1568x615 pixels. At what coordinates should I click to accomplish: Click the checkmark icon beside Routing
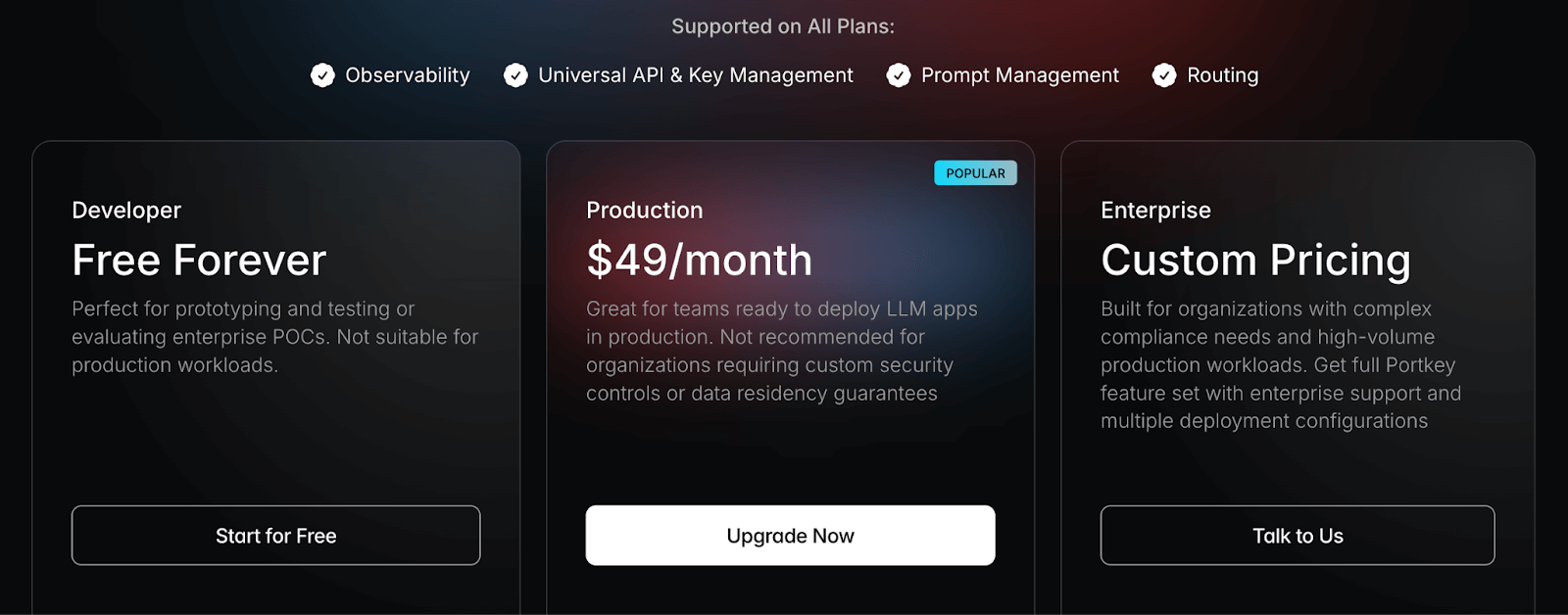1164,75
